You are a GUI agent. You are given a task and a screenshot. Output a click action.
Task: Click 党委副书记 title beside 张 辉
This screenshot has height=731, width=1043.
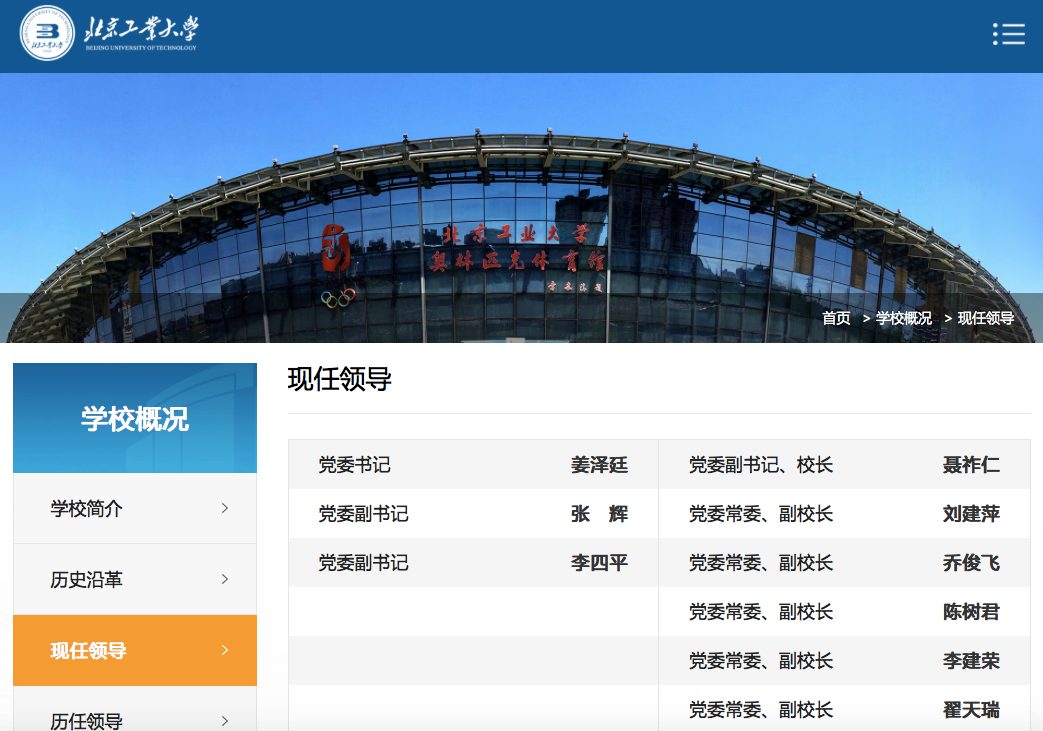363,514
